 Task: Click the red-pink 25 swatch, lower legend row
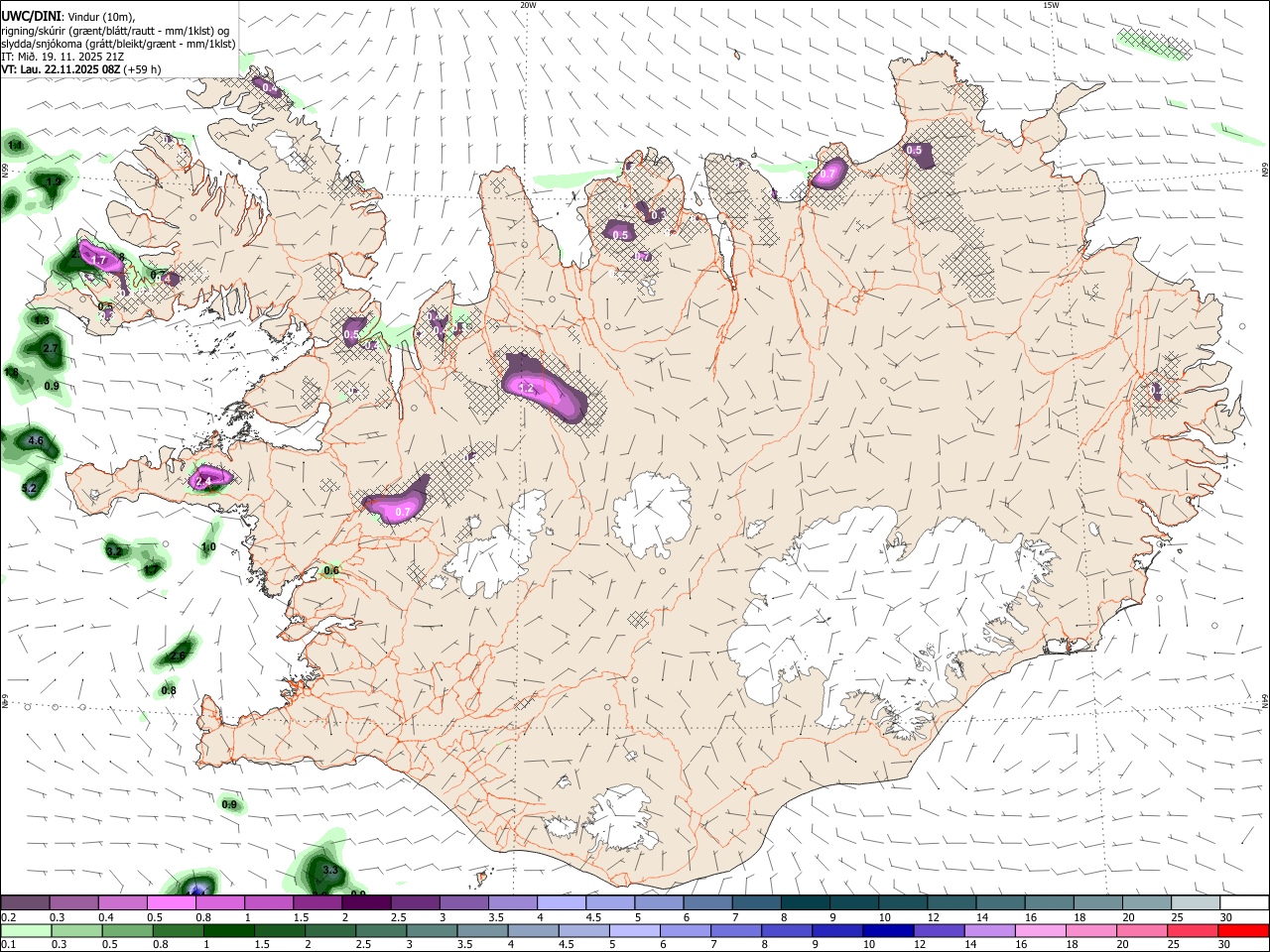click(x=1193, y=930)
